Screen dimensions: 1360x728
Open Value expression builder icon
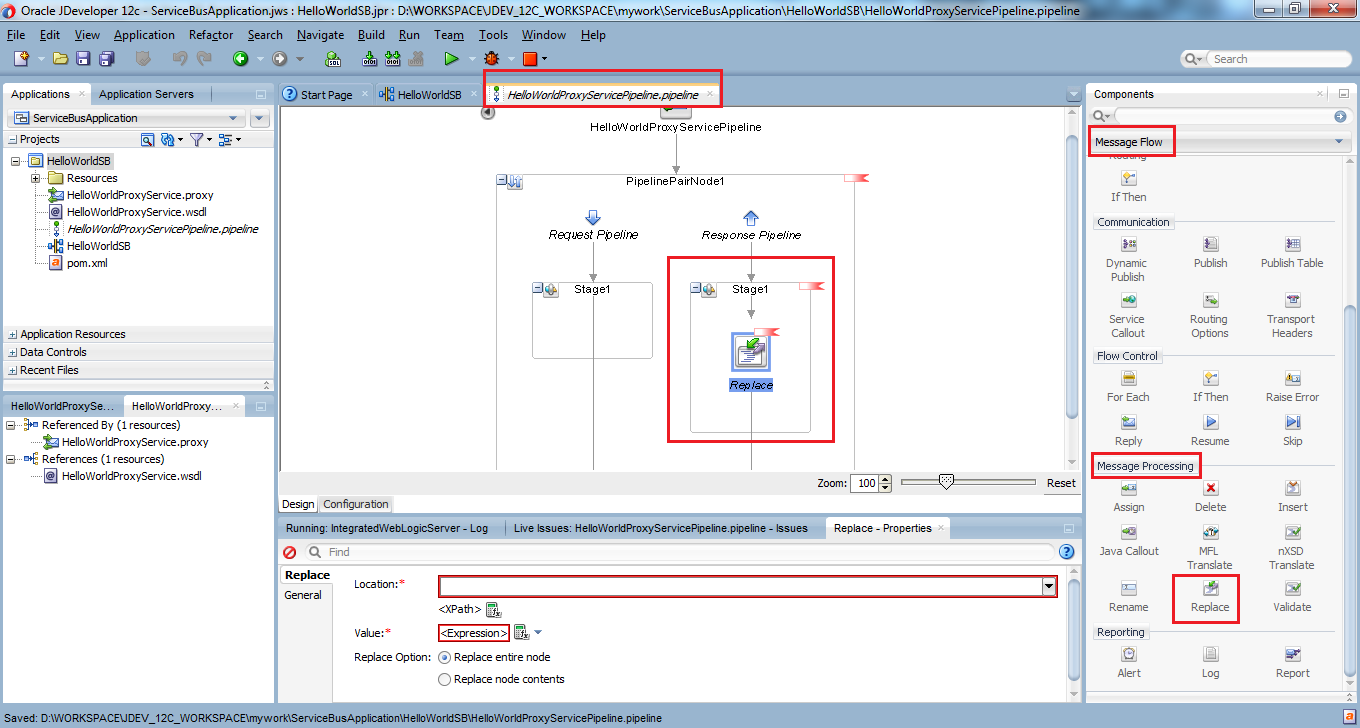[x=520, y=632]
